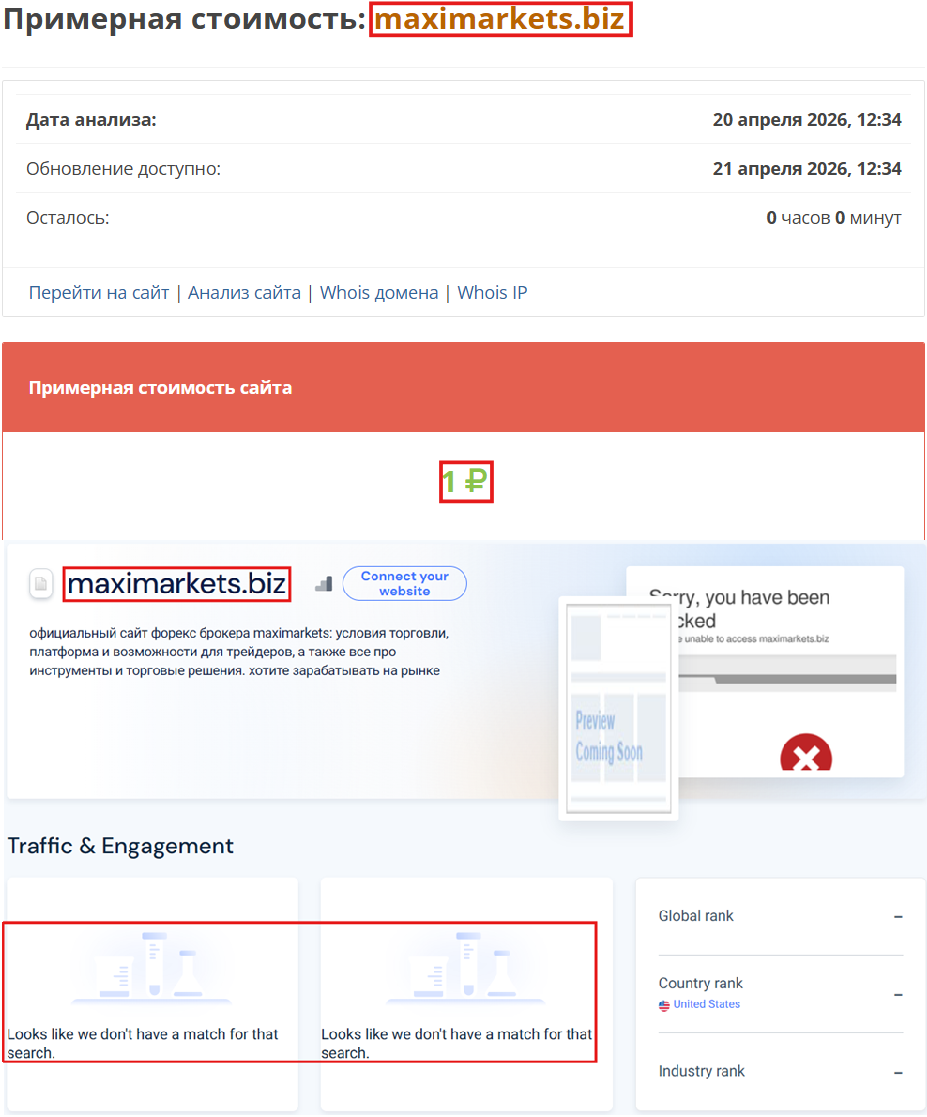Click the United States flag icon
This screenshot has width=927, height=1117.
tap(664, 1005)
